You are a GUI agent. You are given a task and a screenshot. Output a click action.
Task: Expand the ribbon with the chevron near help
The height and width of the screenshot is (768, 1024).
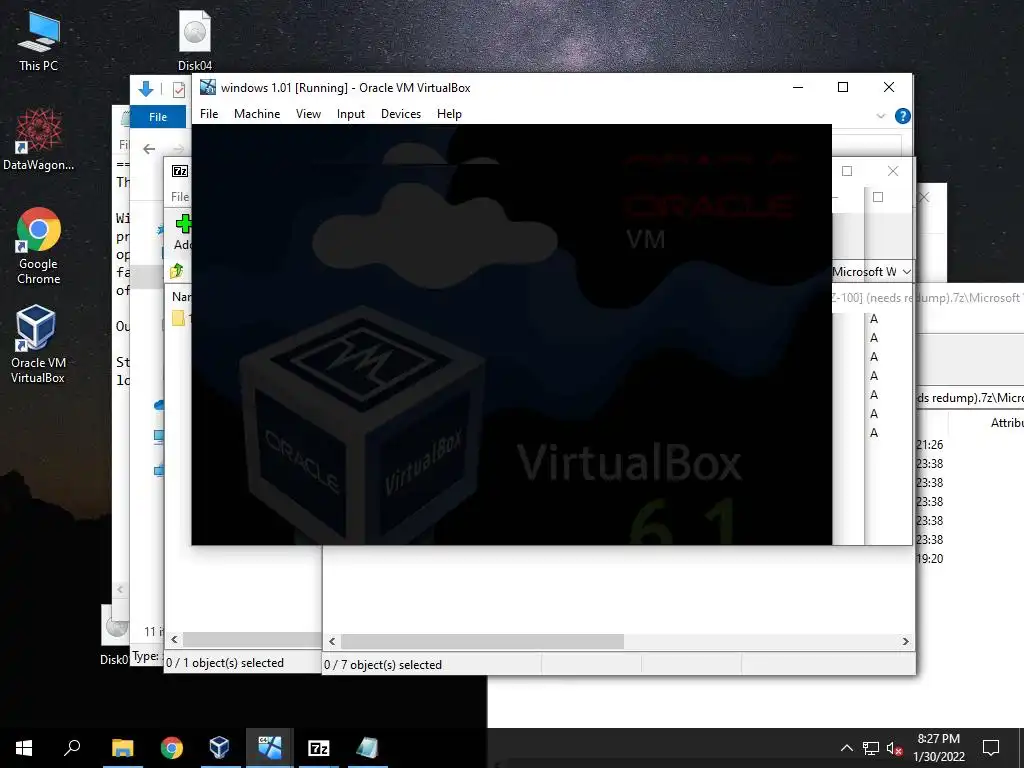880,116
